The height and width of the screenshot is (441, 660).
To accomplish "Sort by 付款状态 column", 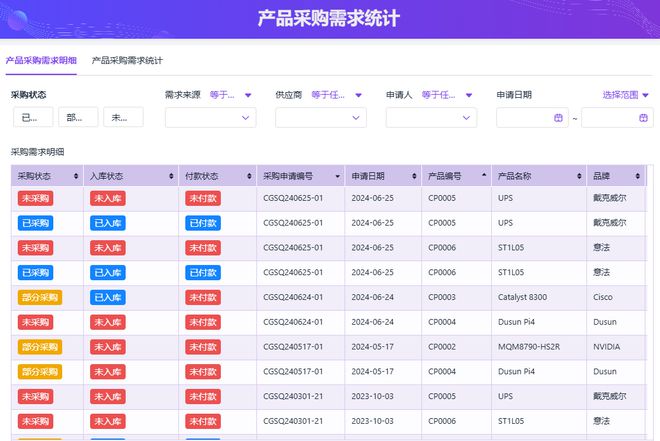I will [x=249, y=176].
